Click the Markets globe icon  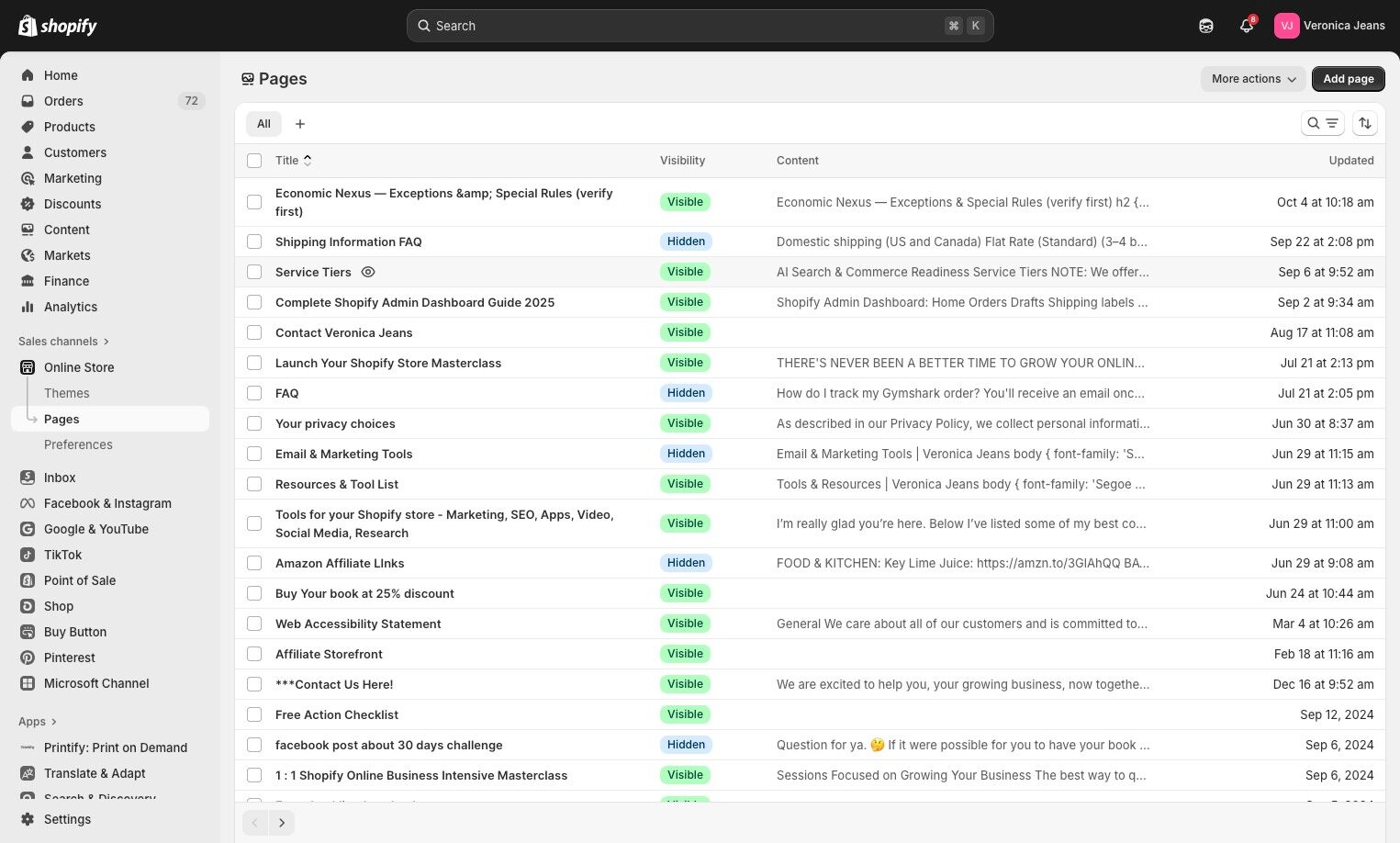point(28,255)
